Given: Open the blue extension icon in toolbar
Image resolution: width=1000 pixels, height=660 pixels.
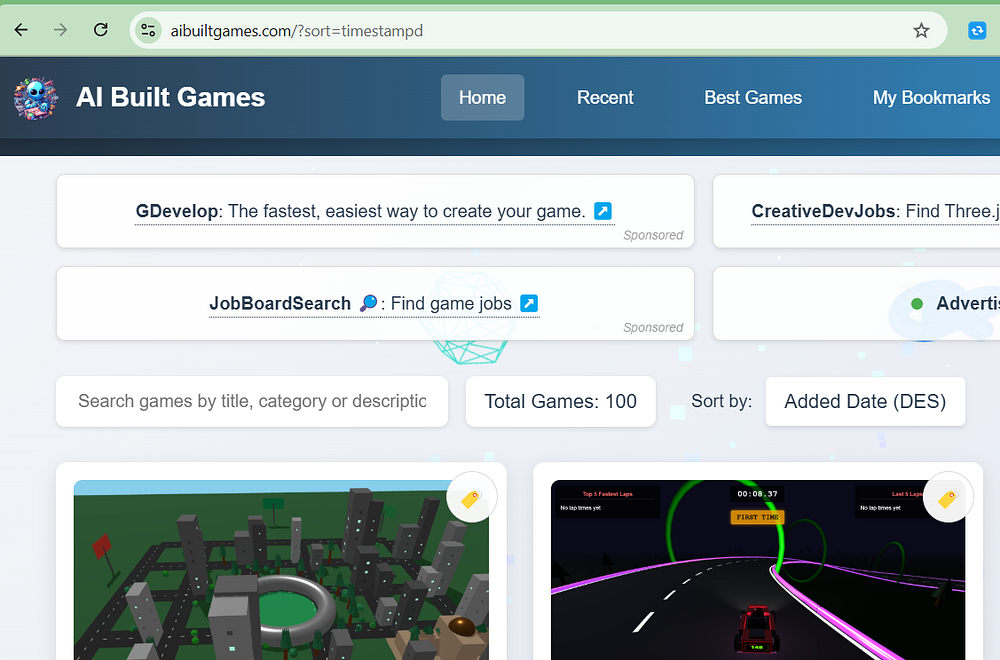Looking at the screenshot, I should [x=977, y=30].
